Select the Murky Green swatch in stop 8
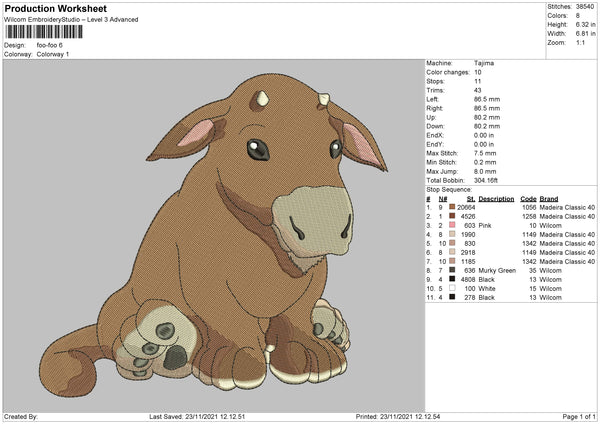The width and height of the screenshot is (600, 424). coord(453,269)
